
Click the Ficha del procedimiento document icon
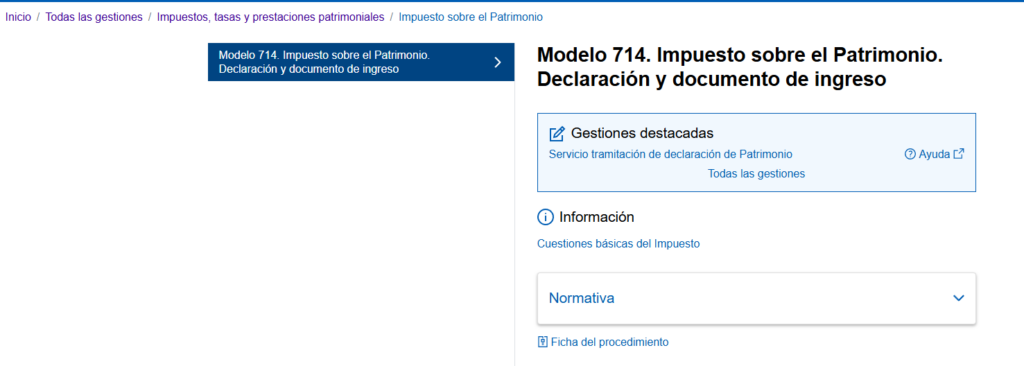click(542, 342)
